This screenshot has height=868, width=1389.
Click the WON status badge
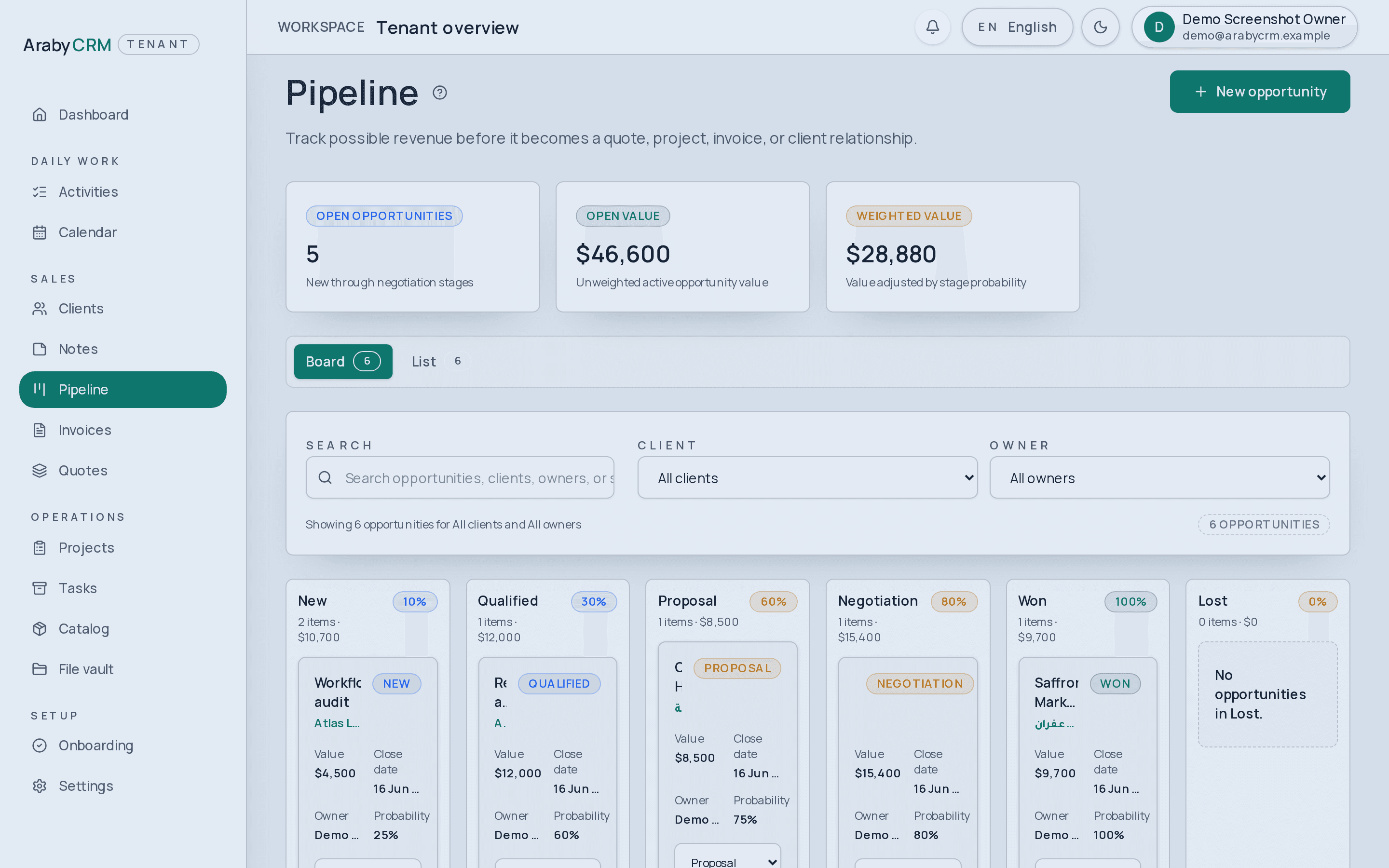point(1115,684)
